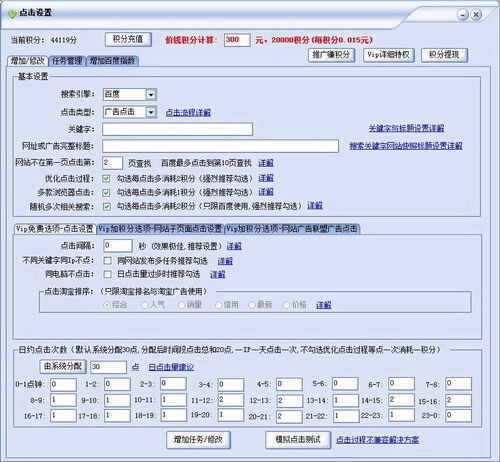Click 增加任务/修改 button
Viewport: 500px width, 462px height.
pos(198,440)
